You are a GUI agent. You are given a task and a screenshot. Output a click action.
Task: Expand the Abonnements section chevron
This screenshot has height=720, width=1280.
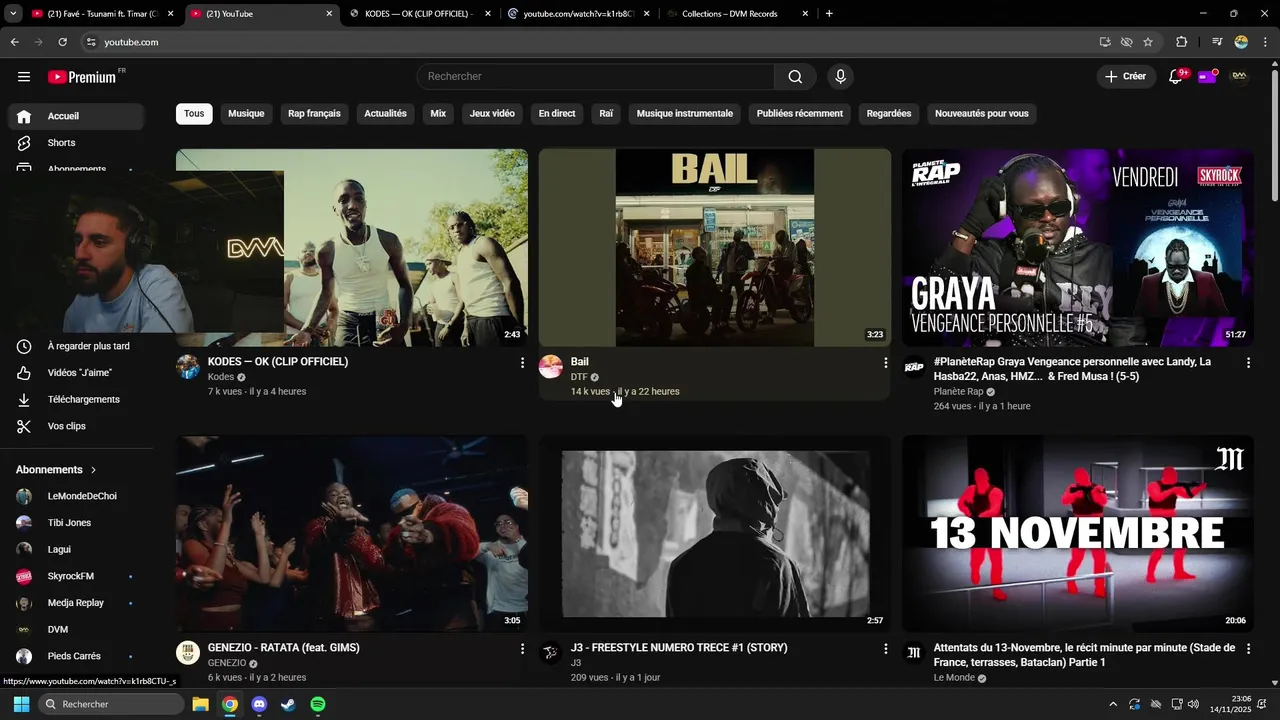point(94,470)
